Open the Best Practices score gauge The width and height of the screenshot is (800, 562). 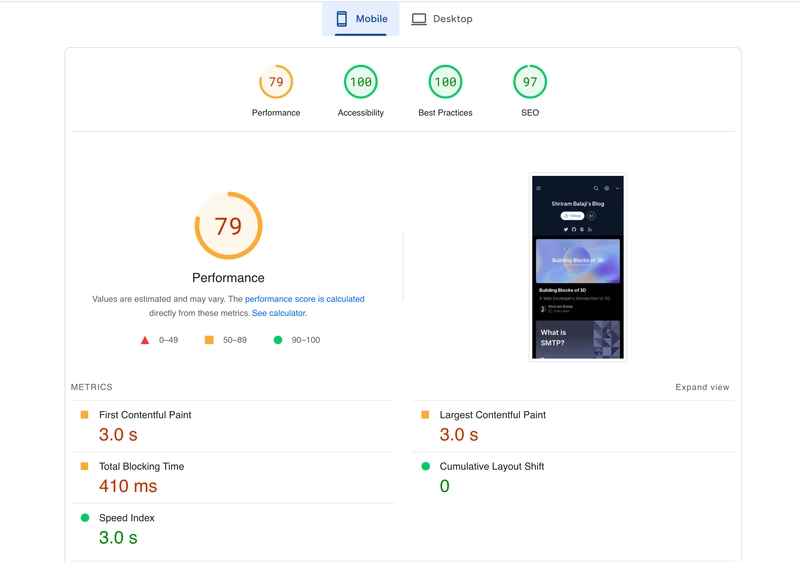(x=445, y=82)
